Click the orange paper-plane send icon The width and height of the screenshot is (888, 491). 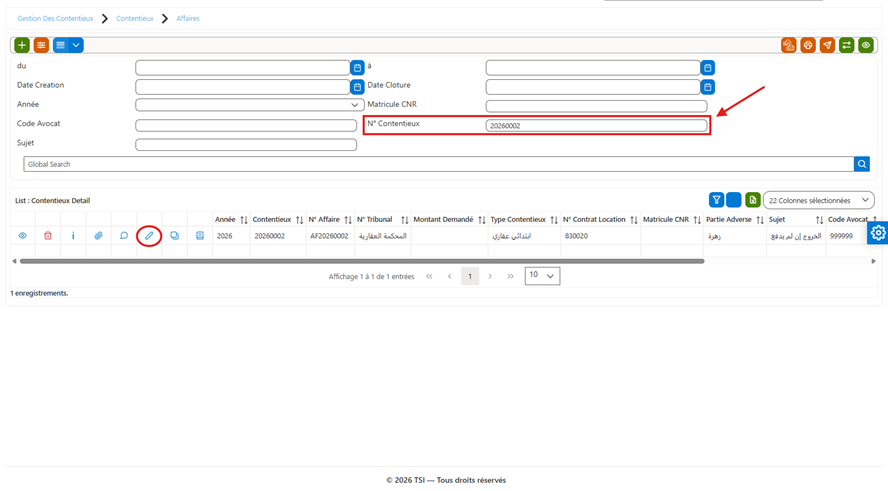point(827,45)
